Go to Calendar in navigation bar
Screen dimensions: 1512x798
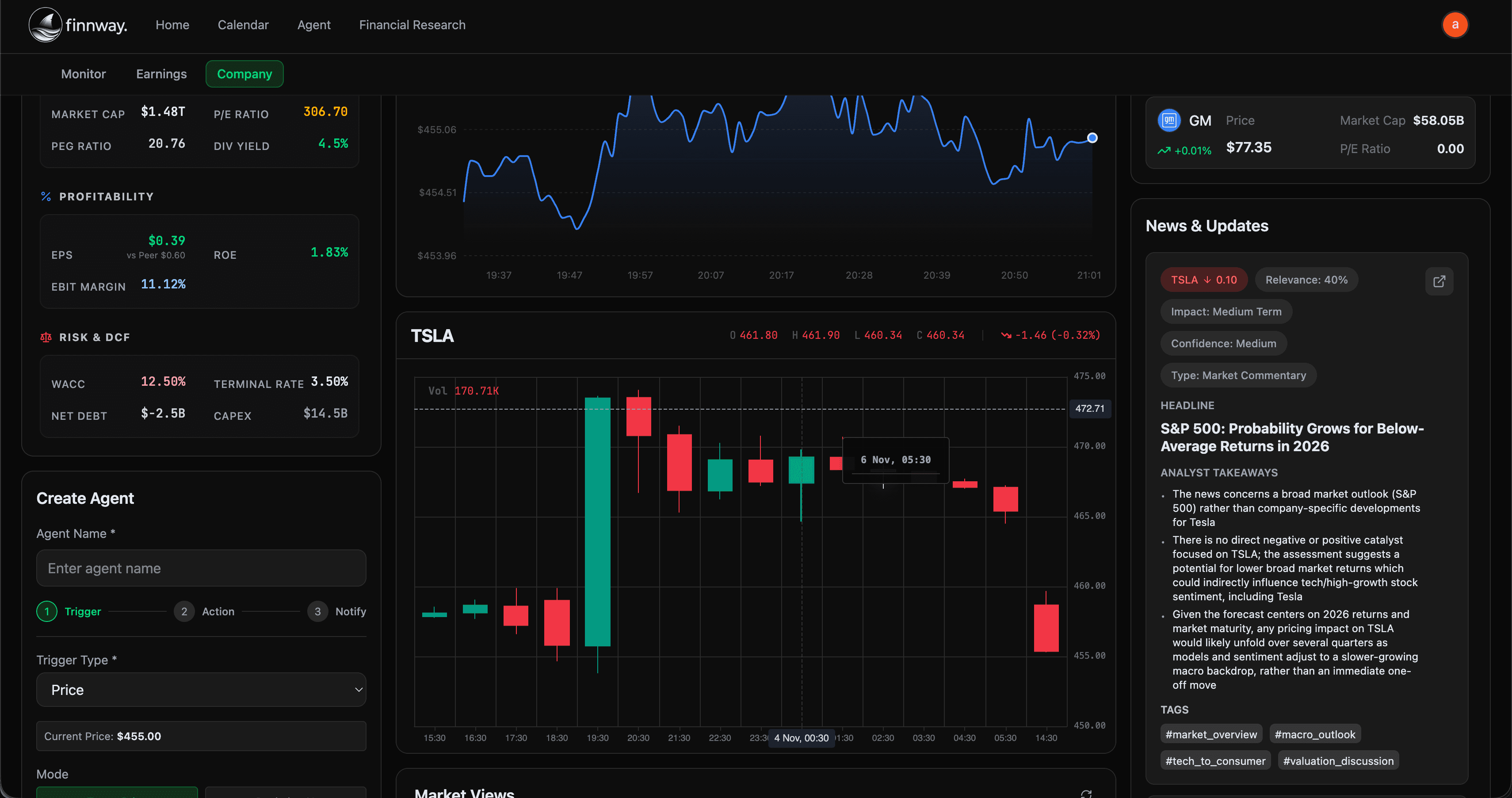[243, 25]
